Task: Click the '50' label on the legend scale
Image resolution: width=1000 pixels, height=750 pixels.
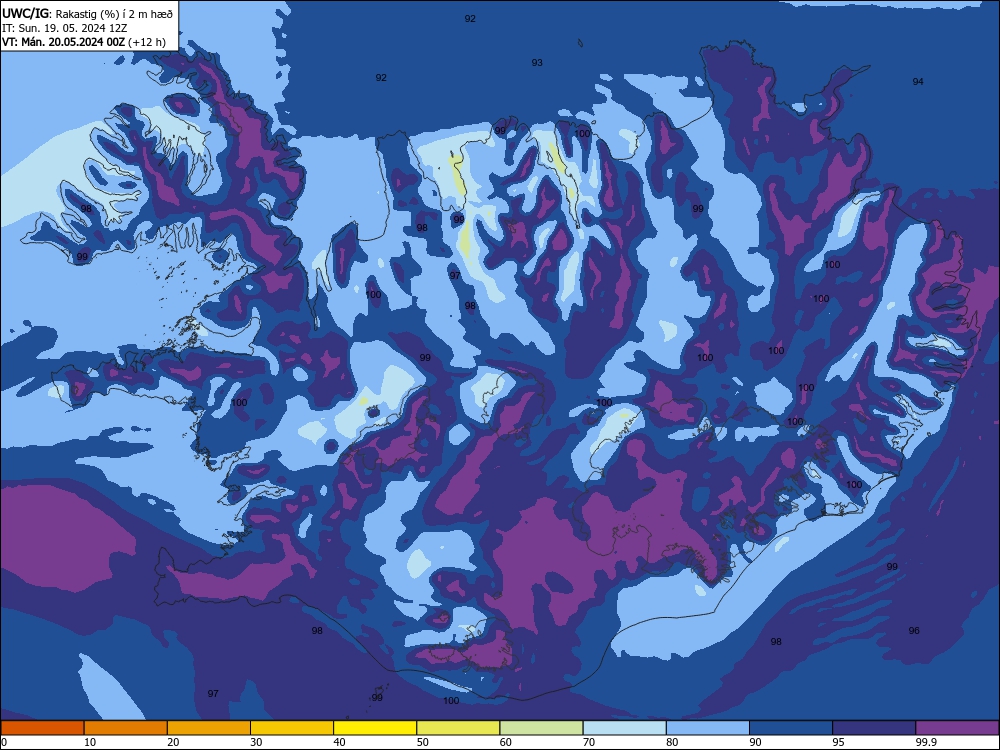Action: [423, 742]
